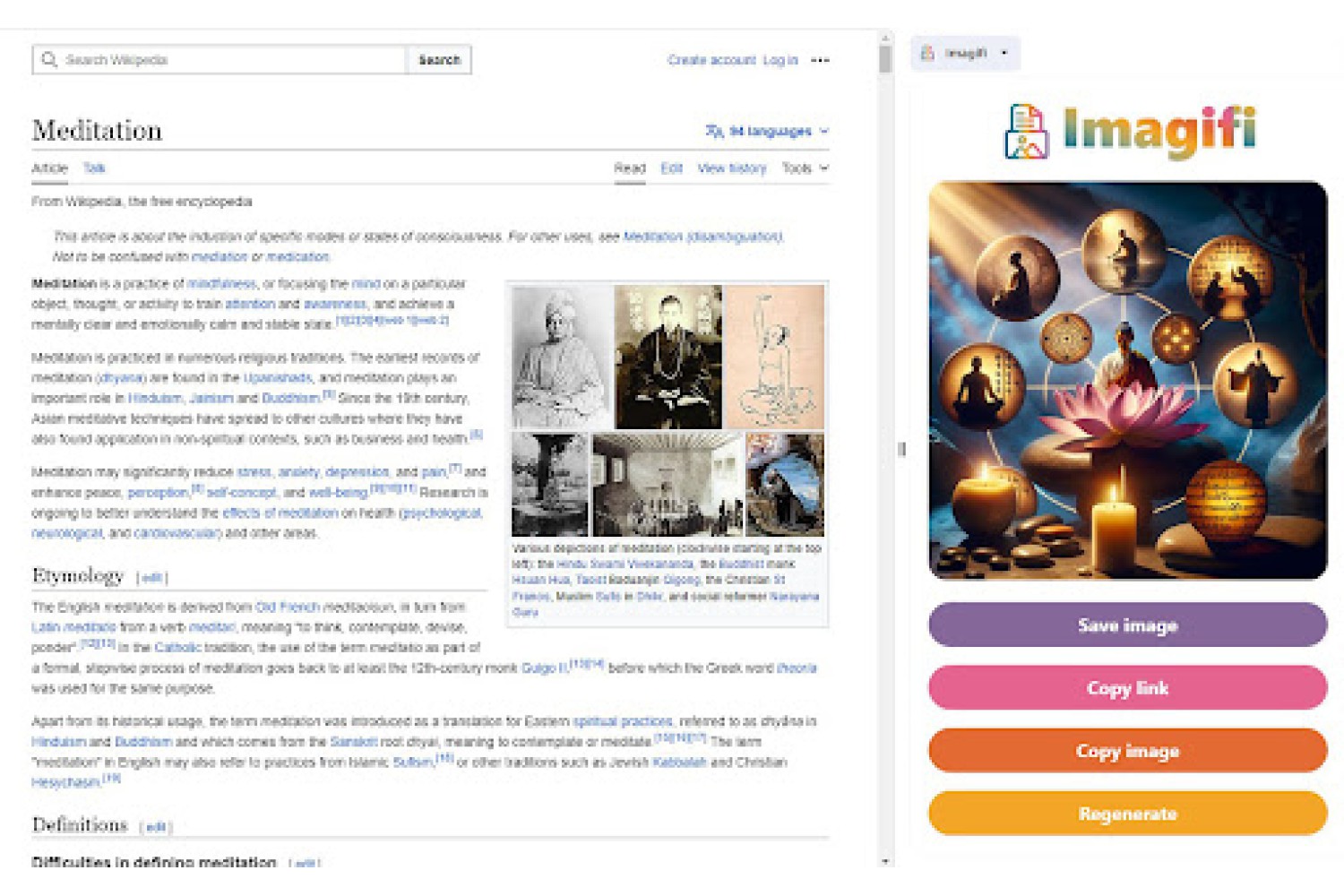The height and width of the screenshot is (896, 1344).
Task: Click the Regenerate button
Action: 1127,813
